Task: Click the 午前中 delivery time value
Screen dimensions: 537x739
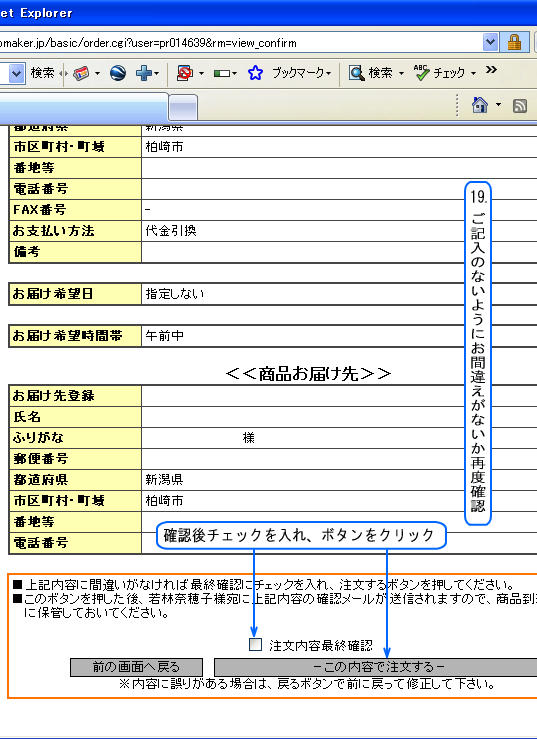Action: pos(165,336)
